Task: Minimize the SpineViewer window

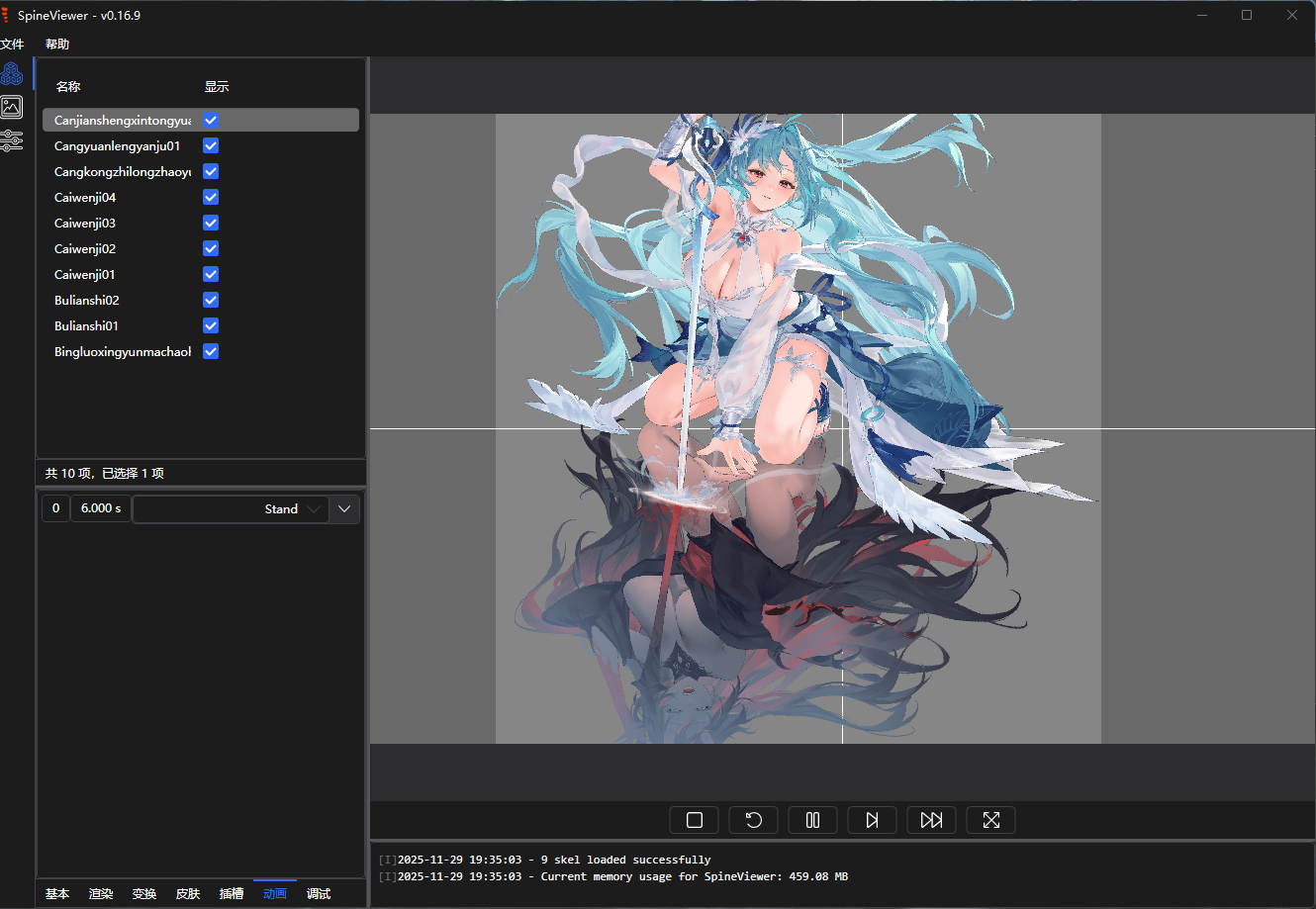Action: coord(1203,15)
